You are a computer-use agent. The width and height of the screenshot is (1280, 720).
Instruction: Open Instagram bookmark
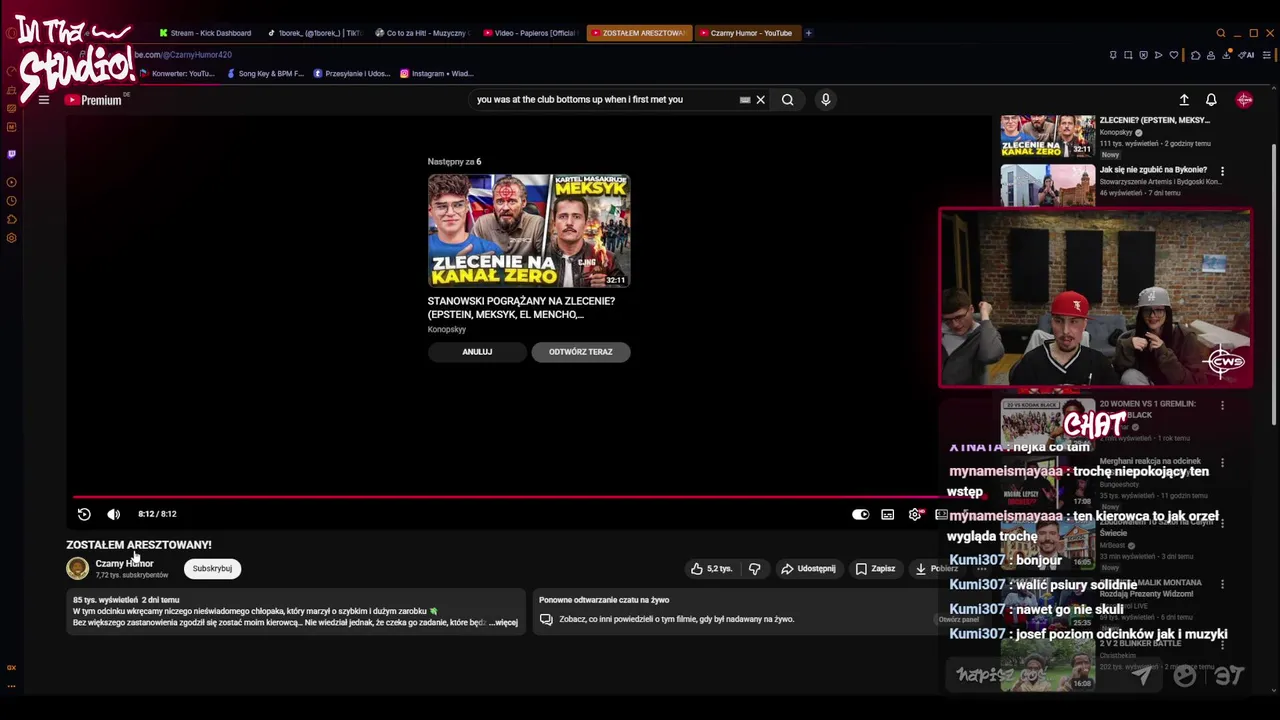(x=437, y=74)
